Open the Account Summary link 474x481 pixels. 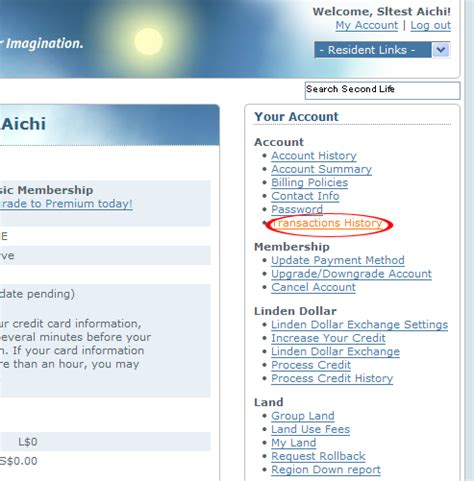coord(321,169)
